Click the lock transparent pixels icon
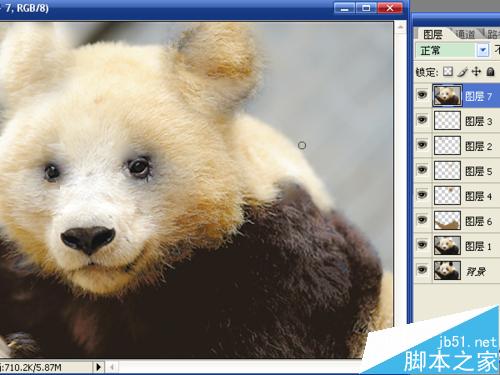500x375 pixels. click(x=448, y=71)
